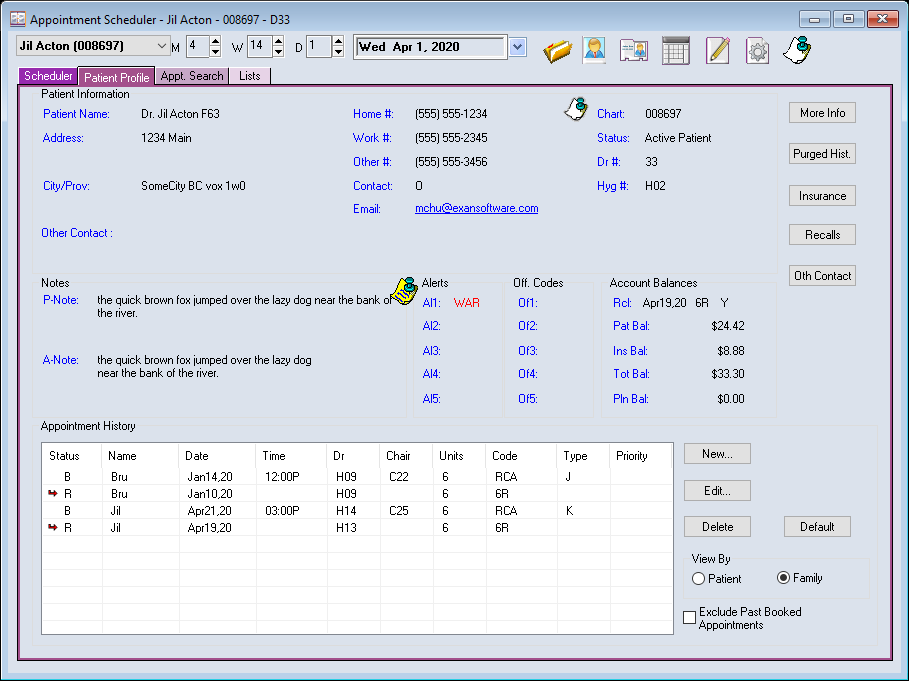Click the yellow sticky note icon near Notes
The image size is (909, 681).
[403, 289]
